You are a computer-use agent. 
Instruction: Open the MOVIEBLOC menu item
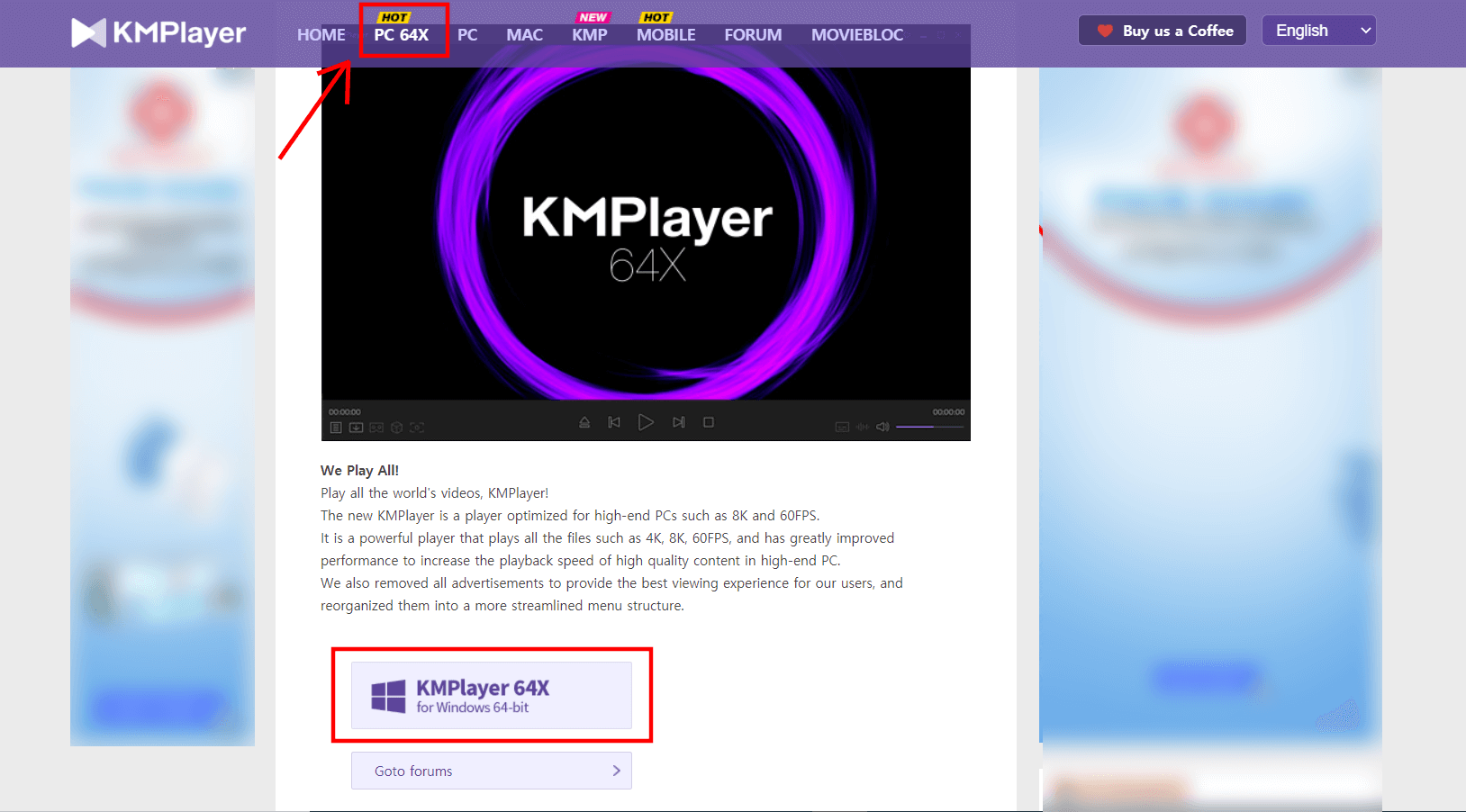(857, 35)
